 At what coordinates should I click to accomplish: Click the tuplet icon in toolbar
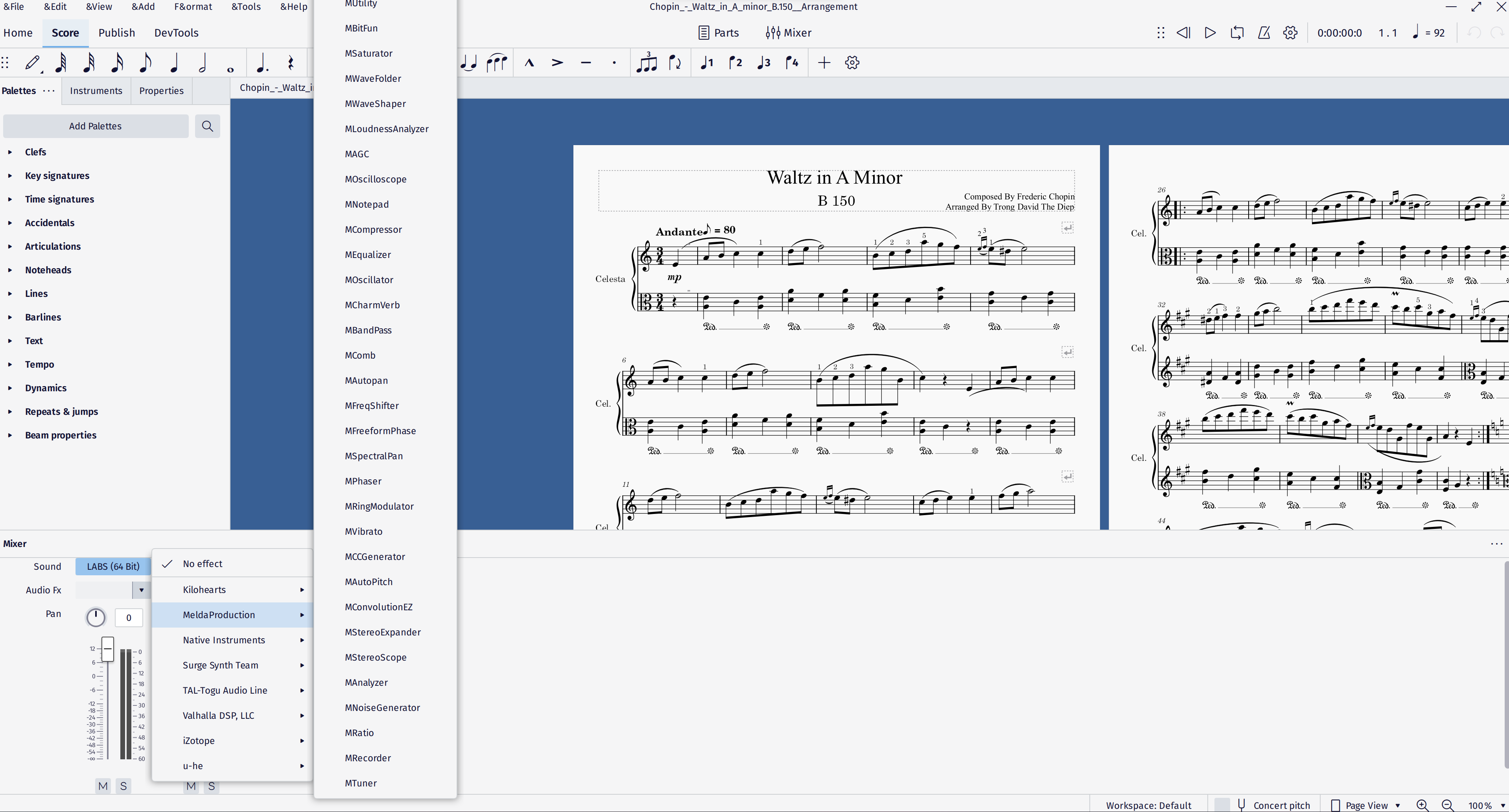tap(646, 63)
